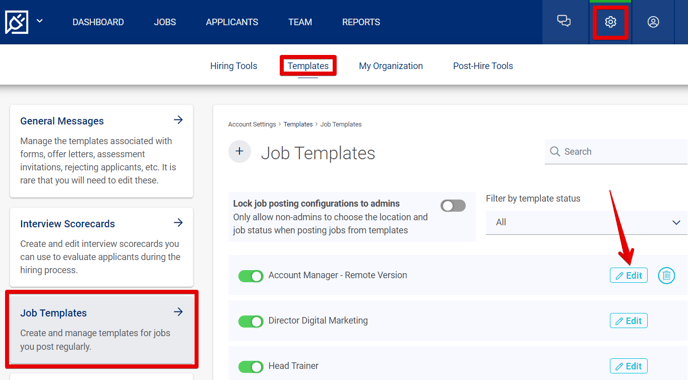Viewport: 688px width, 380px height.
Task: Toggle Lock job posting configurations to admins
Action: (x=453, y=206)
